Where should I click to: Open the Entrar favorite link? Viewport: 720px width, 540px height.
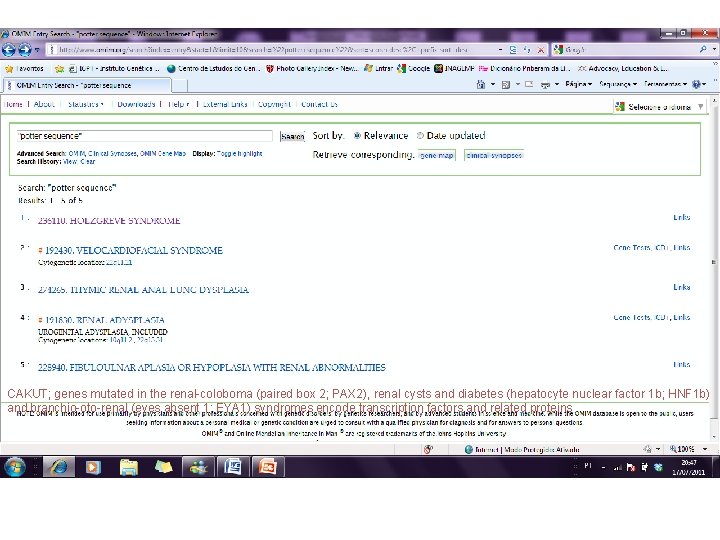[379, 68]
